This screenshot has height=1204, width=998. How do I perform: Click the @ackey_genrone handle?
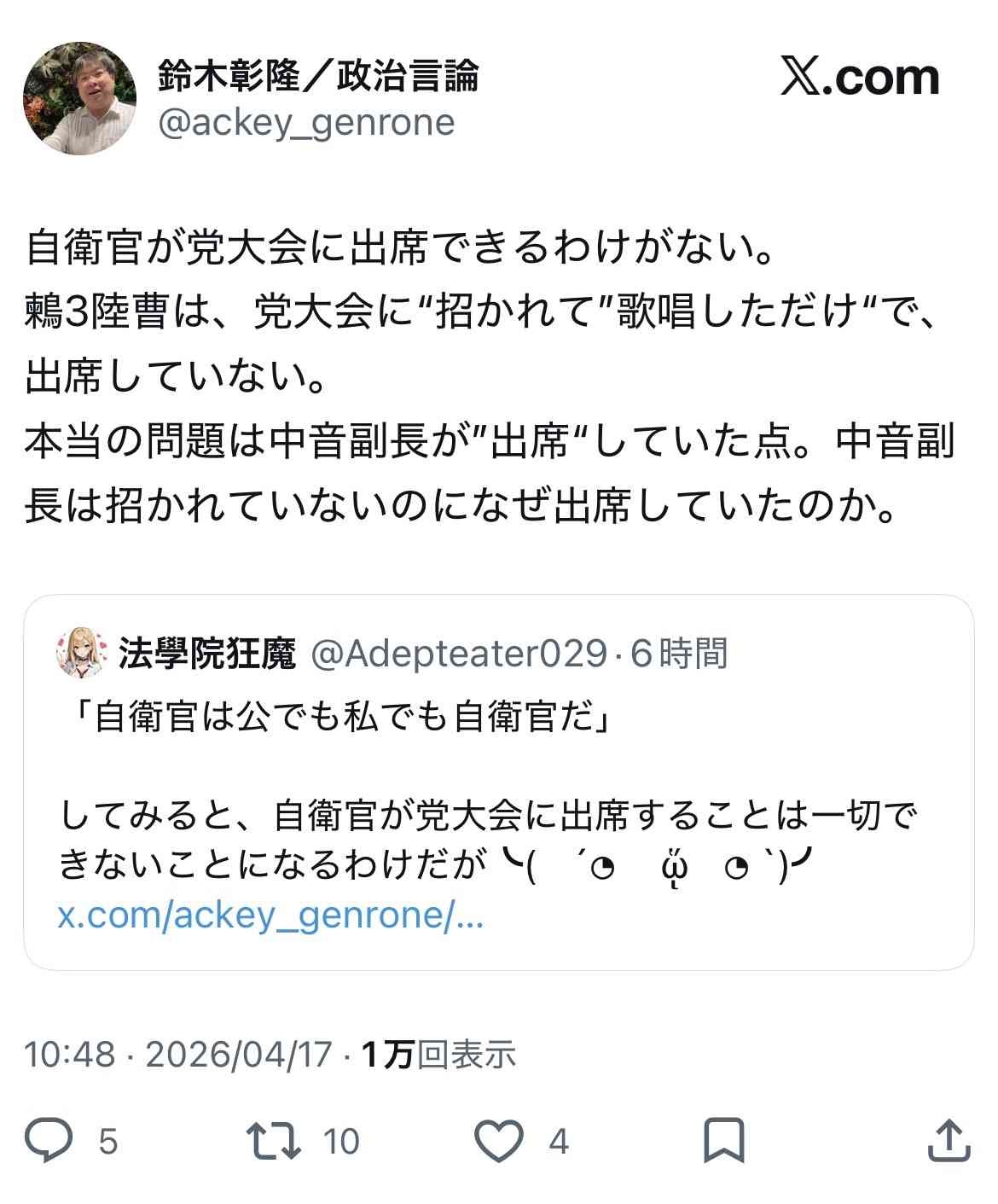pos(306,123)
